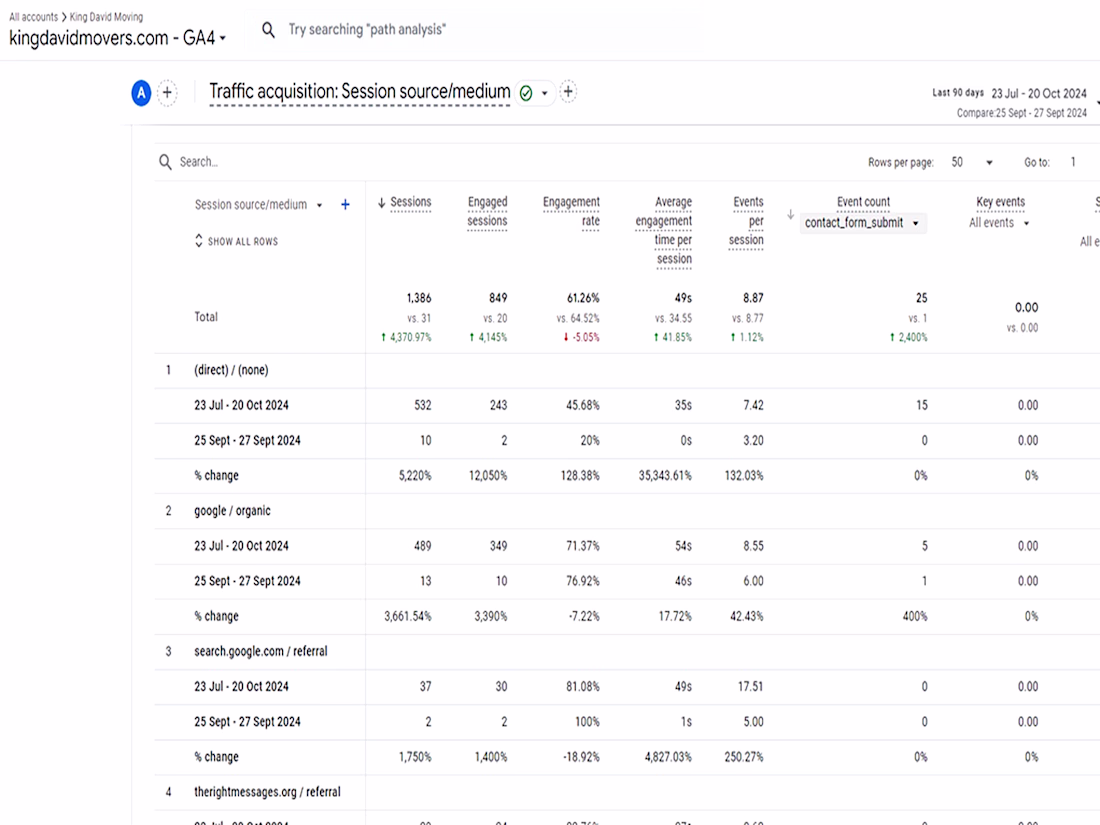
Task: Open the Key events 'All events' dropdown
Action: click(x=999, y=223)
